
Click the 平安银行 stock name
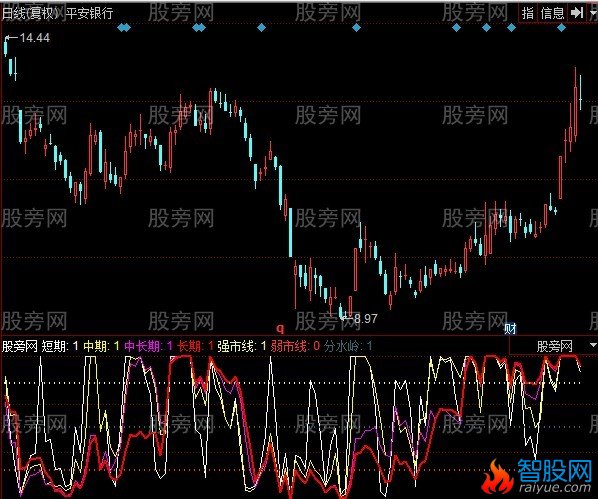pyautogui.click(x=90, y=13)
